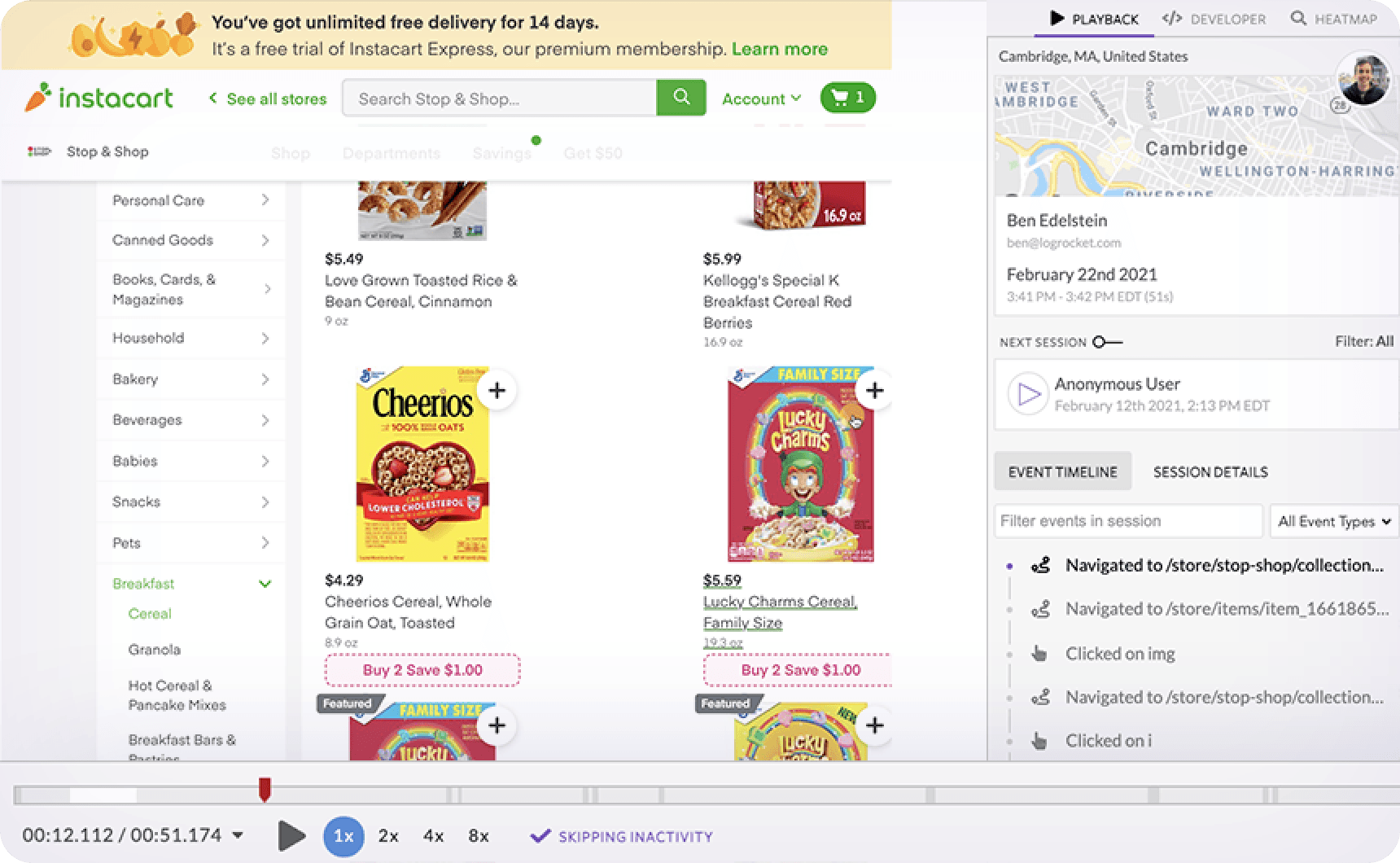Click the hand icon beside Clicked on img
Image resolution: width=1400 pixels, height=863 pixels.
click(1039, 653)
